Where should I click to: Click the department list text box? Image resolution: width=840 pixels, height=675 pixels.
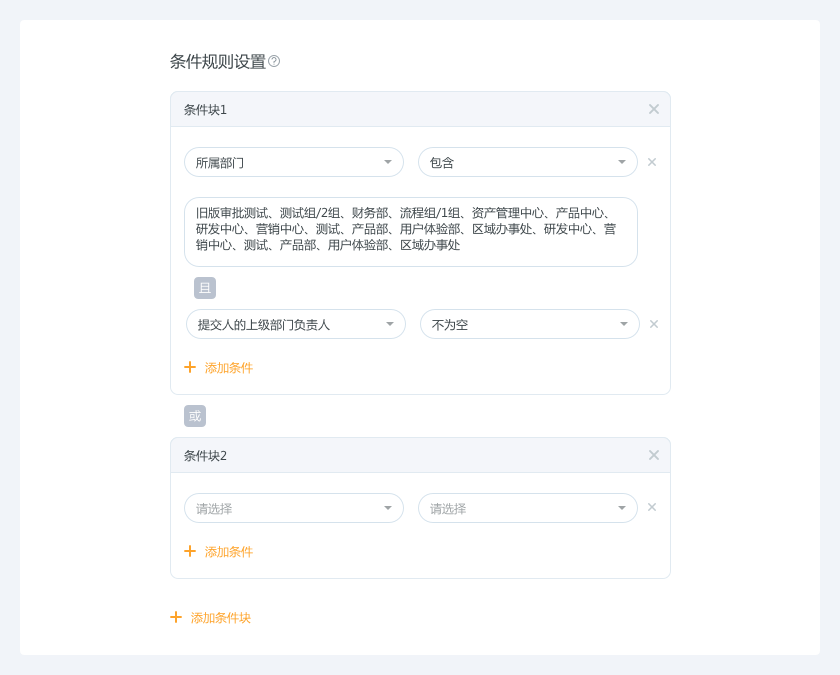click(411, 232)
